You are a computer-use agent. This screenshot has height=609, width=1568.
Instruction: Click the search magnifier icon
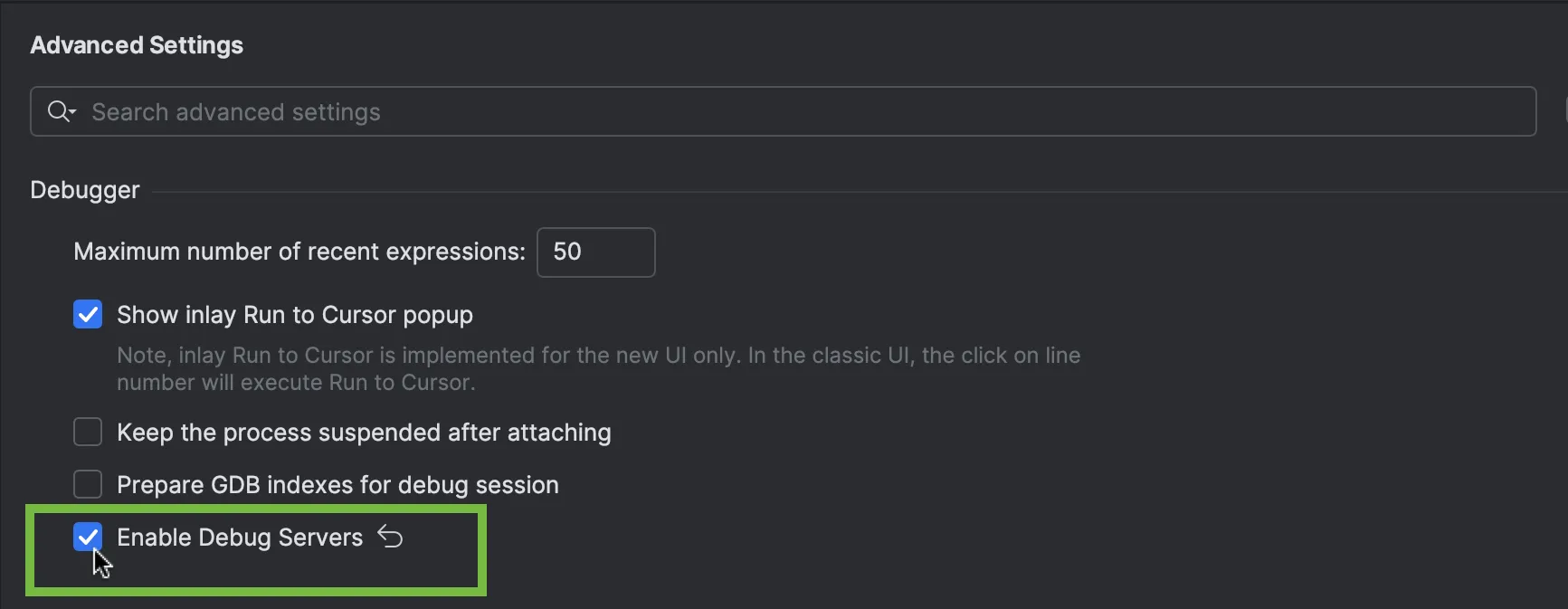(x=59, y=111)
